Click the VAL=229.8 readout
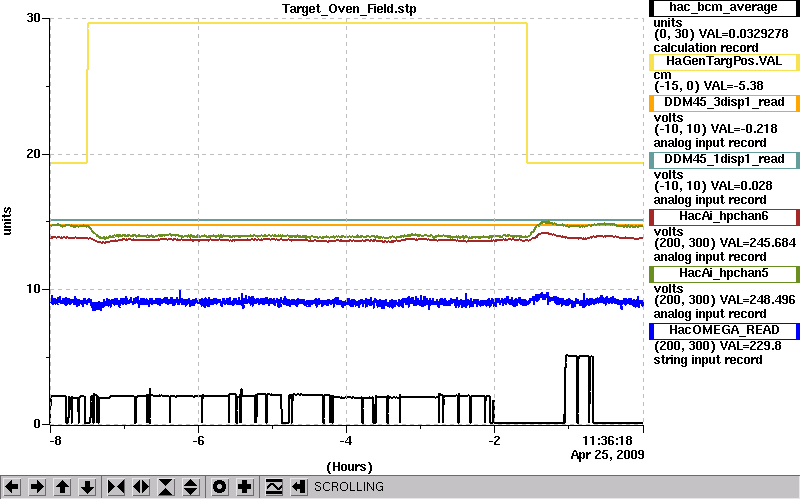800x499 pixels. click(x=751, y=346)
